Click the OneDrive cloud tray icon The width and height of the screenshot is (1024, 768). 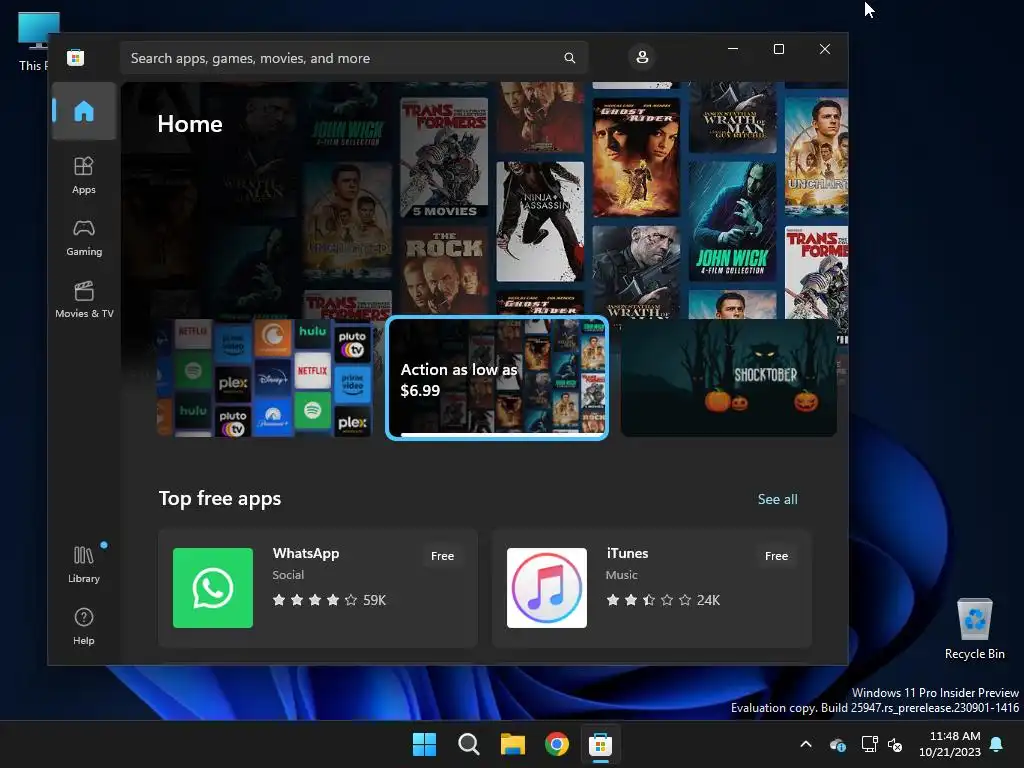pos(838,744)
